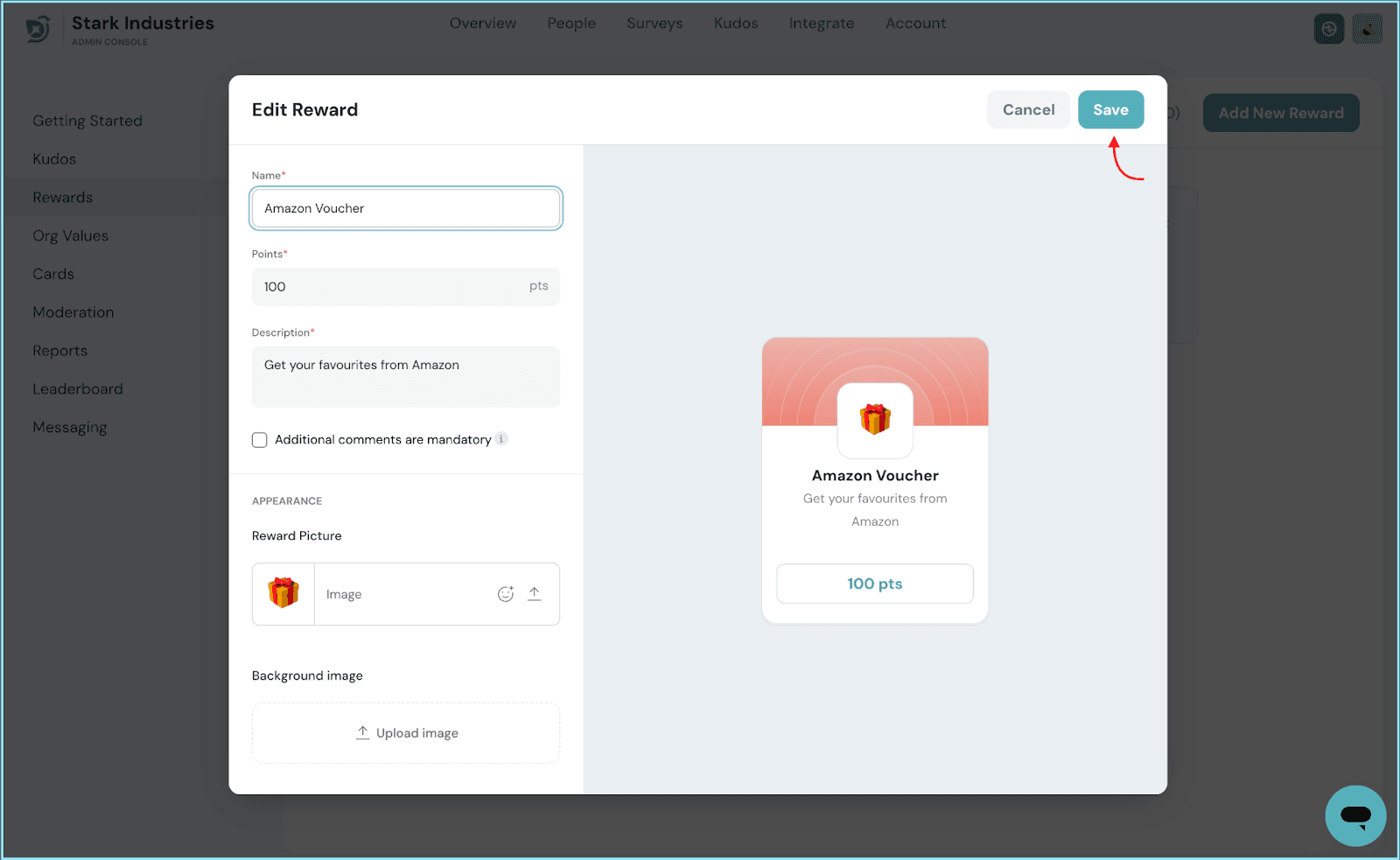
Task: Click Upload image for background
Action: click(406, 733)
